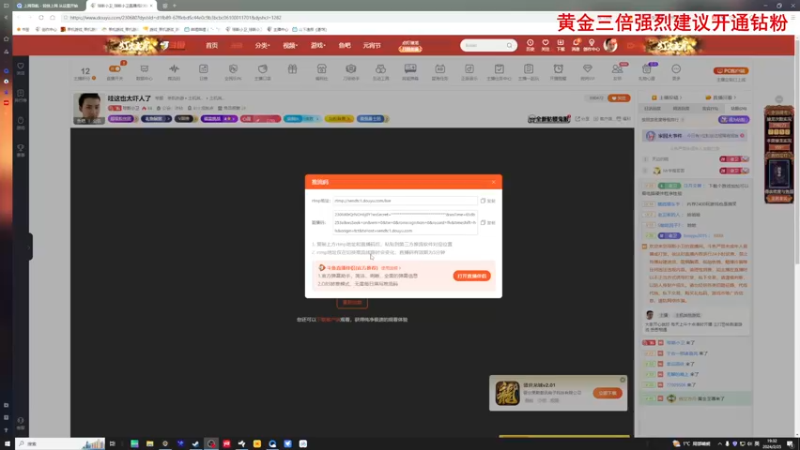Viewport: 800px width, 450px height.
Task: Click the orange PC client button
Action: pyautogui.click(x=731, y=71)
